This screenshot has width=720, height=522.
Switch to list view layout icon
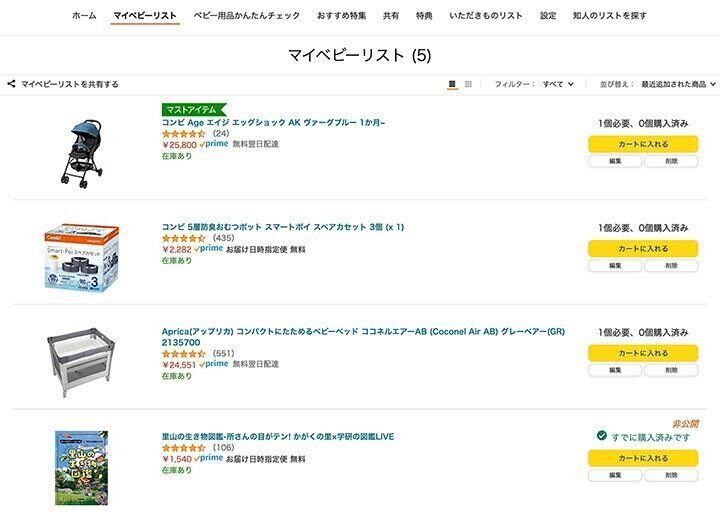(452, 84)
